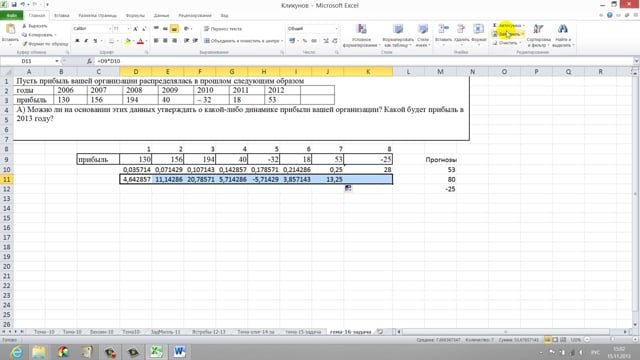Click the Format cells (Формат) icon
The width and height of the screenshot is (640, 360).
coord(478,29)
